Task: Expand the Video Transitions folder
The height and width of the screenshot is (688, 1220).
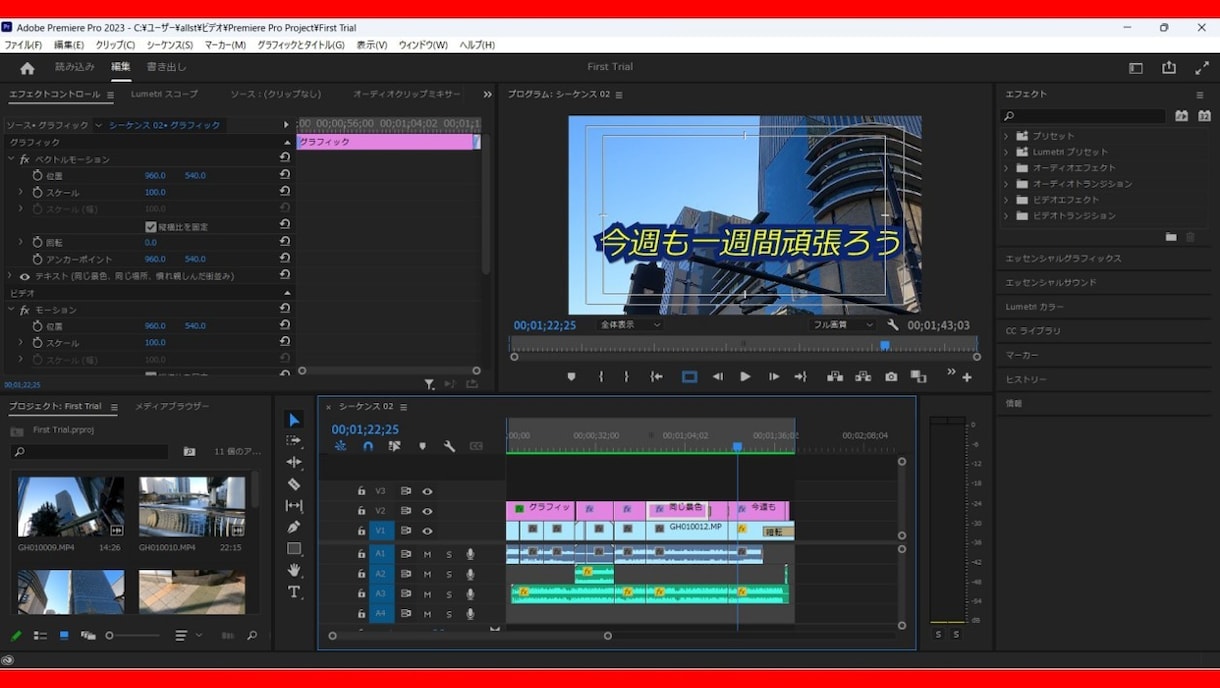Action: (1006, 216)
